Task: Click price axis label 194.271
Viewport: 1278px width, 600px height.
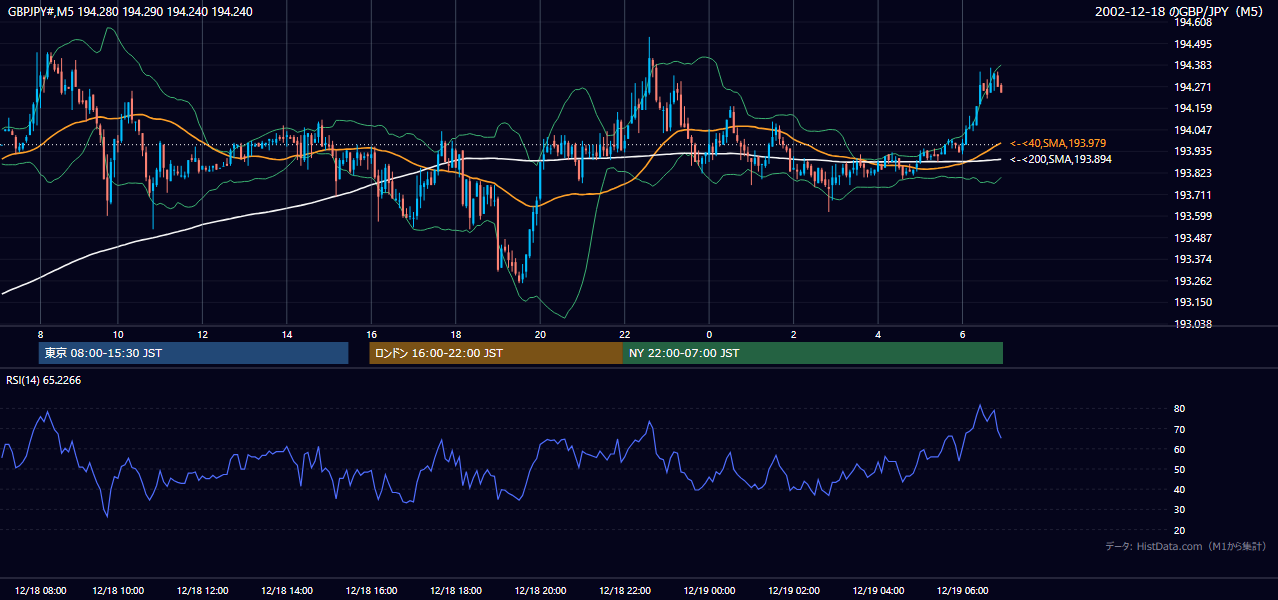Action: pos(1193,87)
